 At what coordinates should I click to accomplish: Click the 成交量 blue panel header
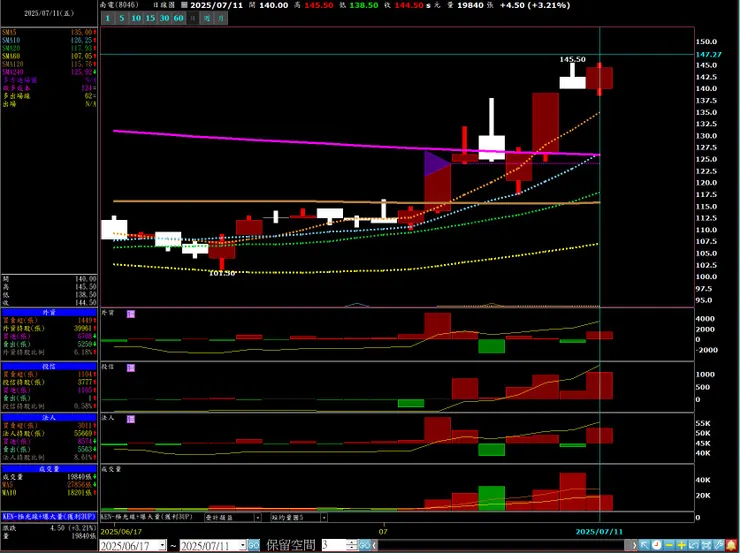tap(49, 469)
